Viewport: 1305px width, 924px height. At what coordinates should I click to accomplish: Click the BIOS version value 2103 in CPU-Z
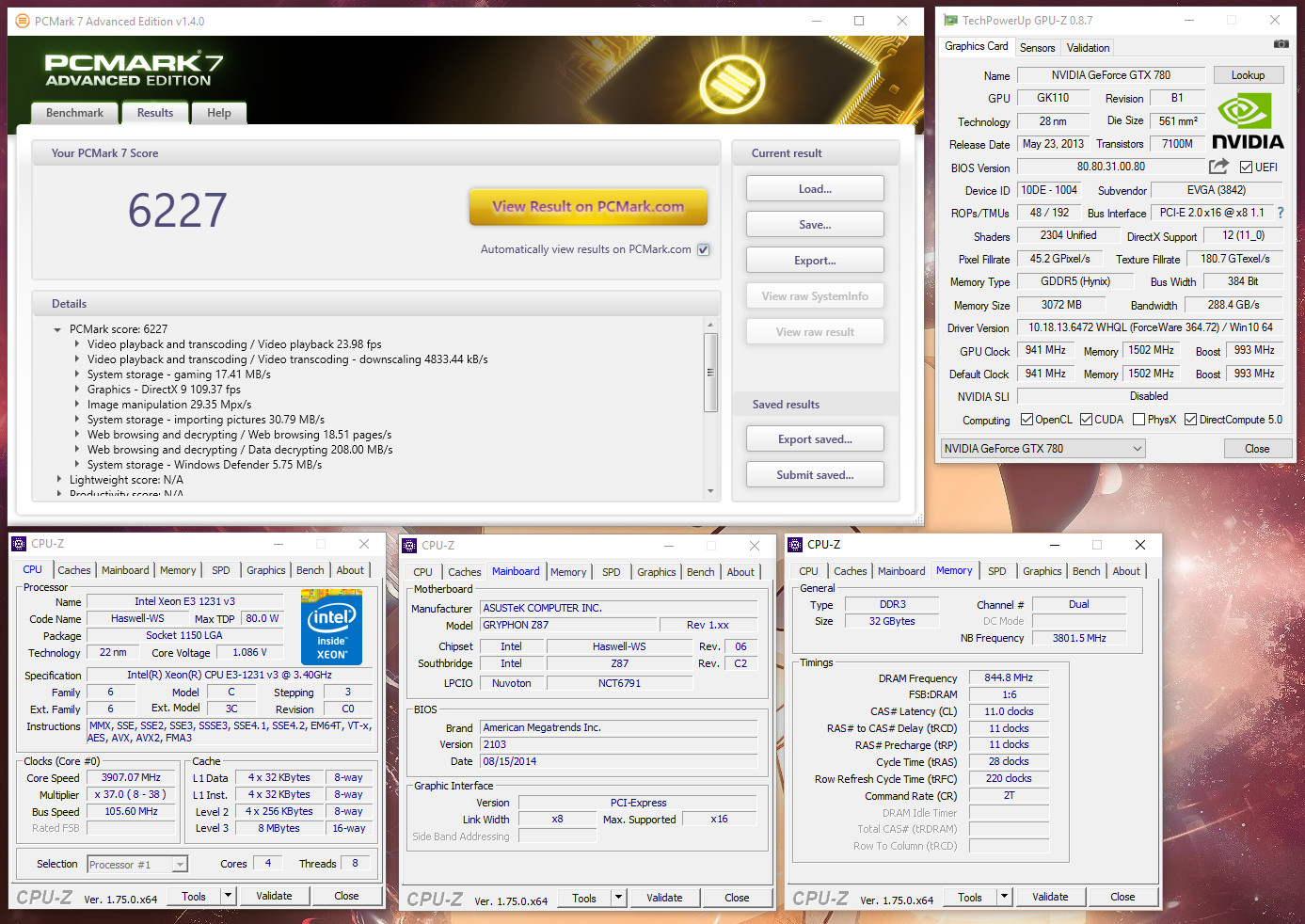(x=619, y=744)
